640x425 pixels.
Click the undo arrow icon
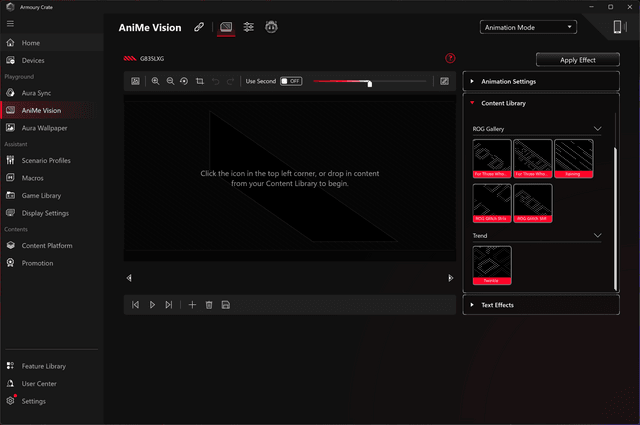tap(216, 81)
